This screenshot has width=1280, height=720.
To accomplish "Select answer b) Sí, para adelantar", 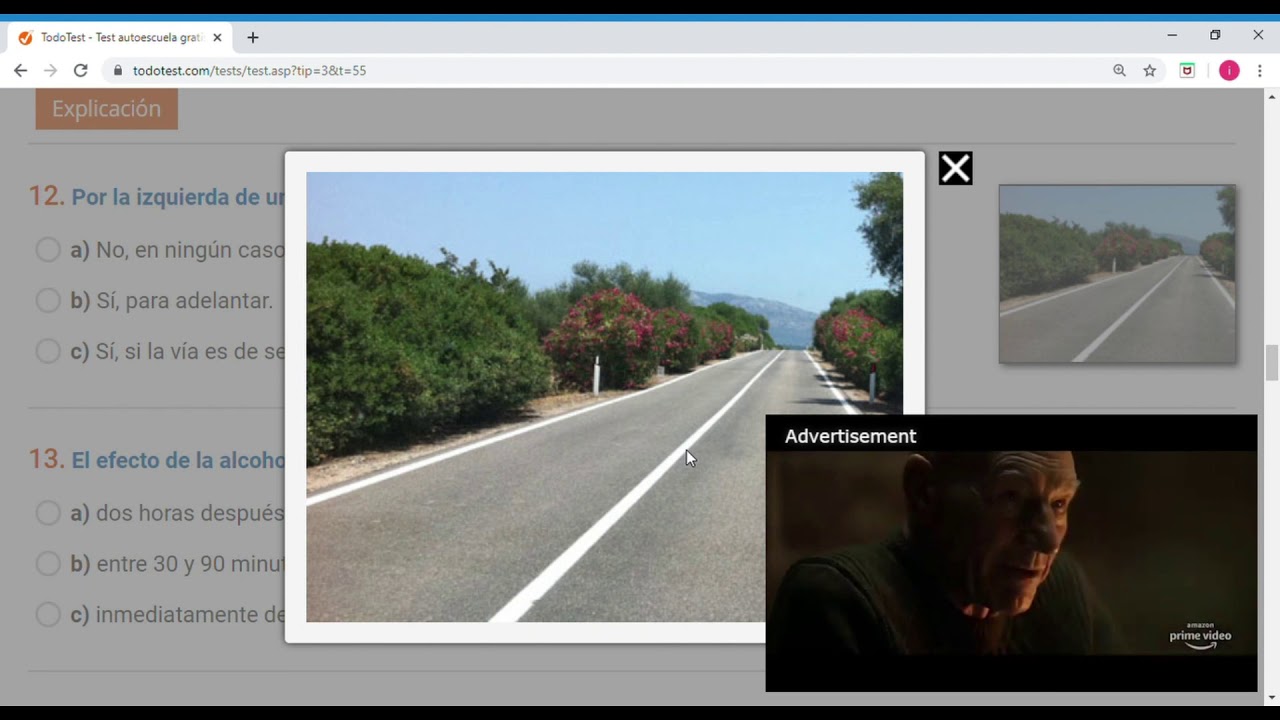I will click(48, 300).
